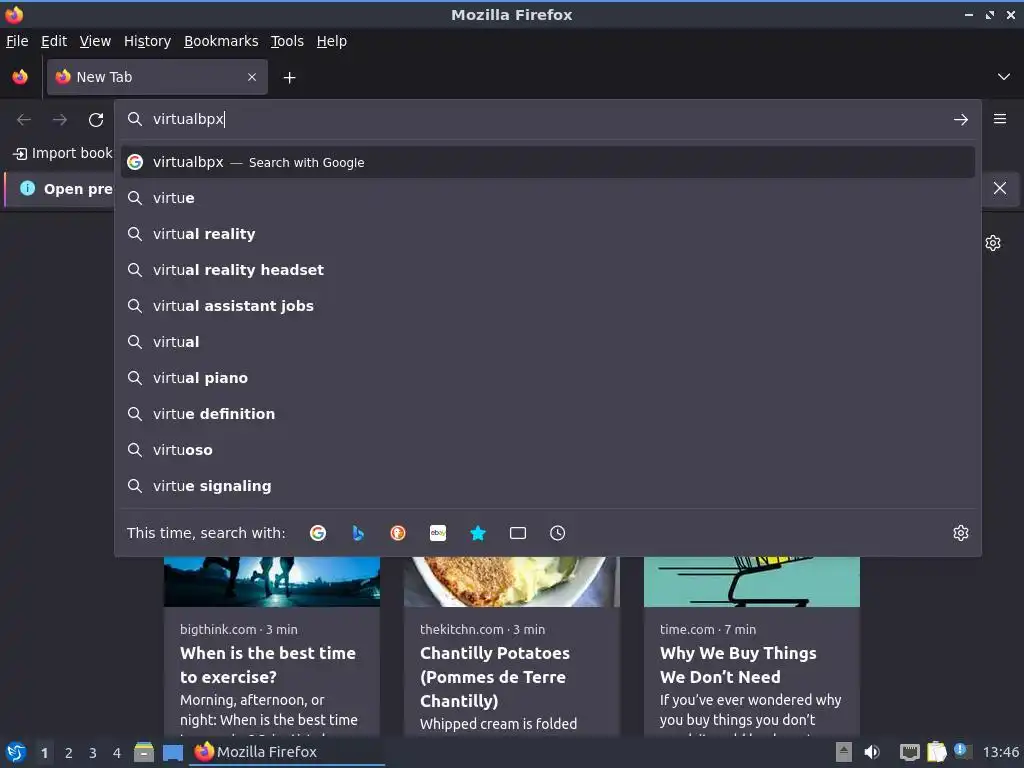This screenshot has width=1024, height=768.
Task: Search history using the clock icon
Action: pos(558,533)
